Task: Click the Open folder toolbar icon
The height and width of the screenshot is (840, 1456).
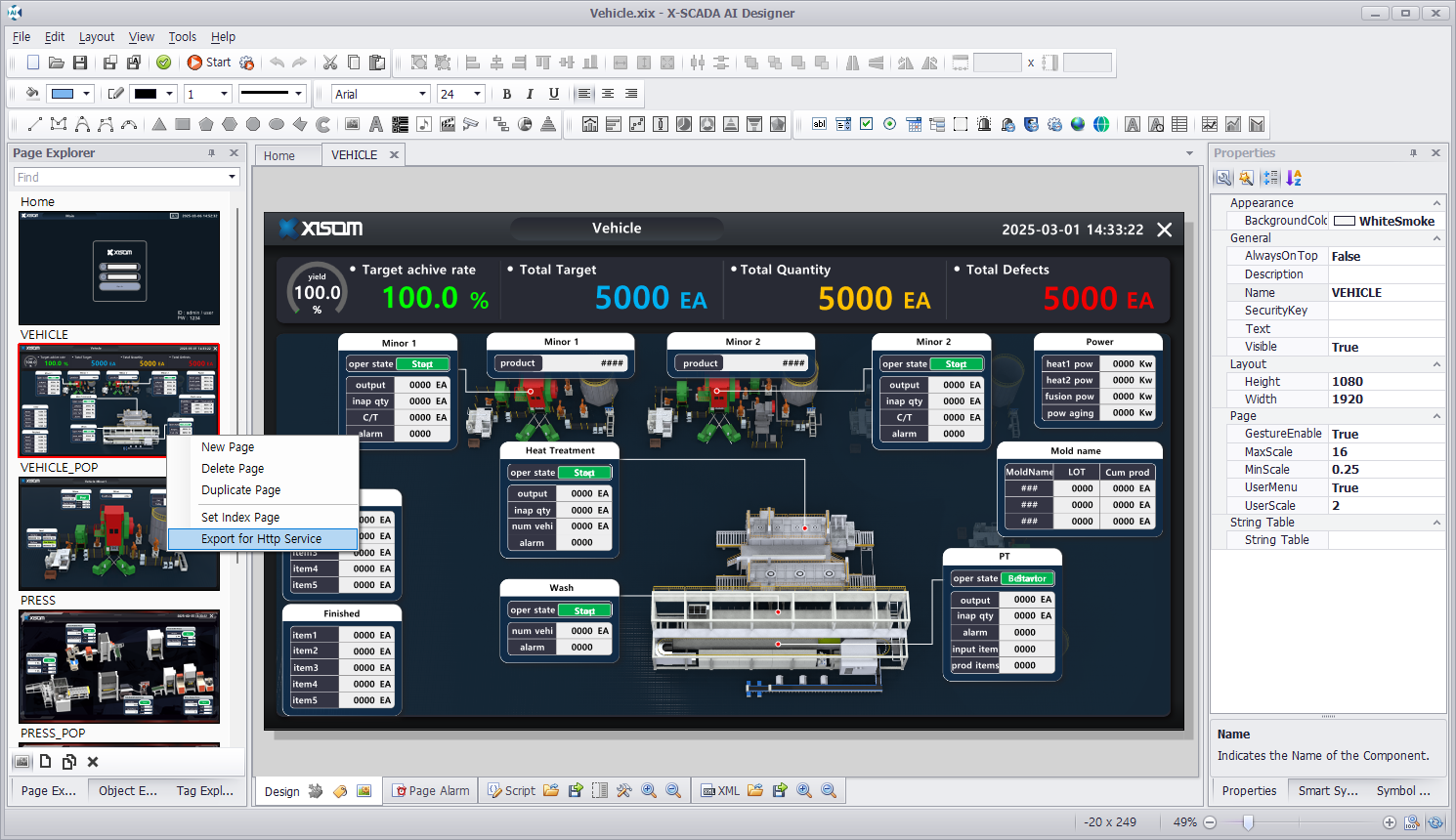Action: [x=57, y=63]
